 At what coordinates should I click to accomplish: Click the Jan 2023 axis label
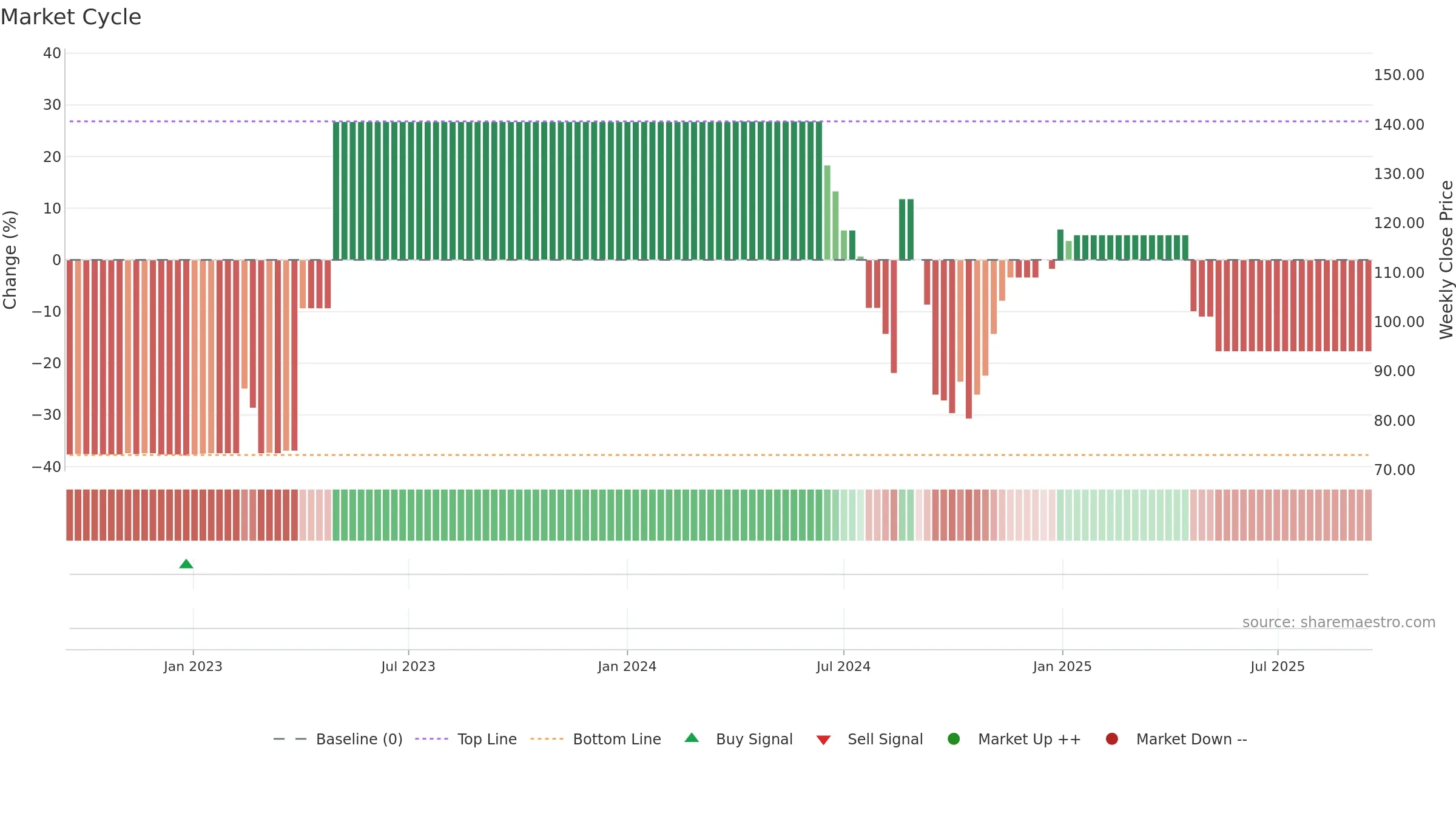[193, 667]
